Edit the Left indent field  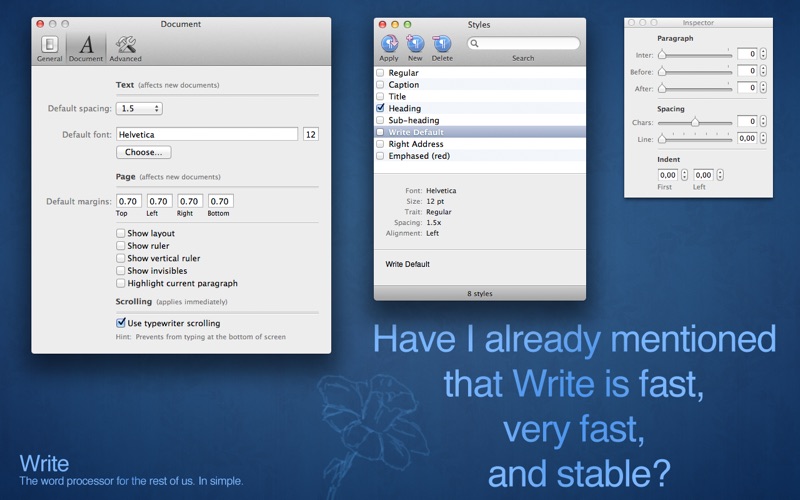[703, 175]
